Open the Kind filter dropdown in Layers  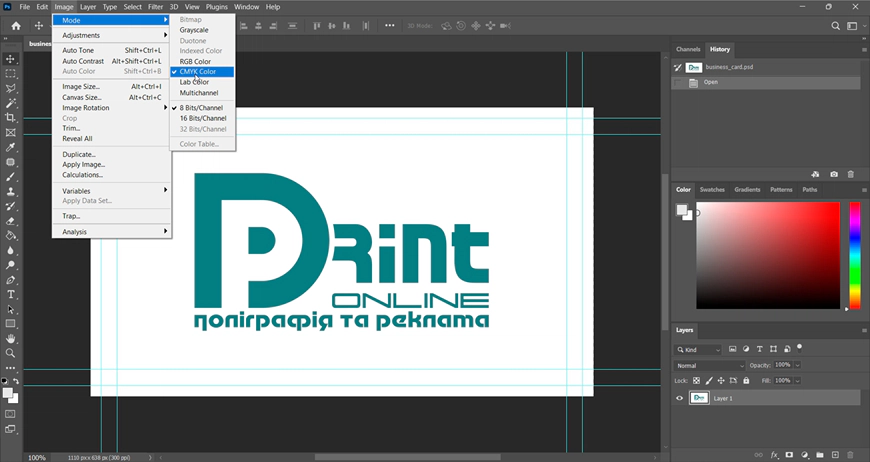[x=698, y=349]
